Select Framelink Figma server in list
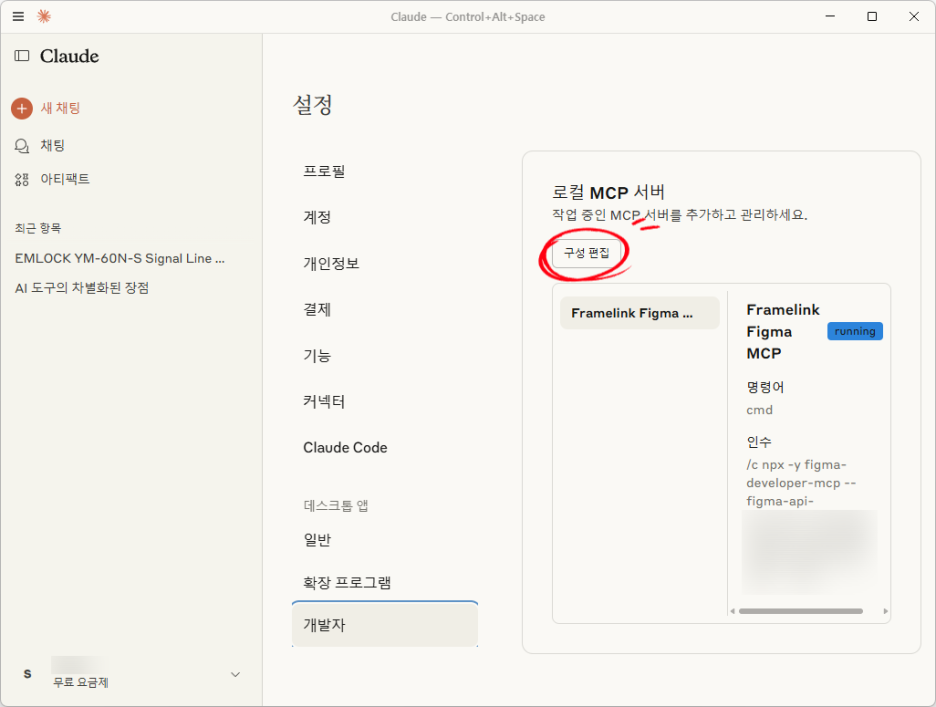936x707 pixels. (639, 313)
